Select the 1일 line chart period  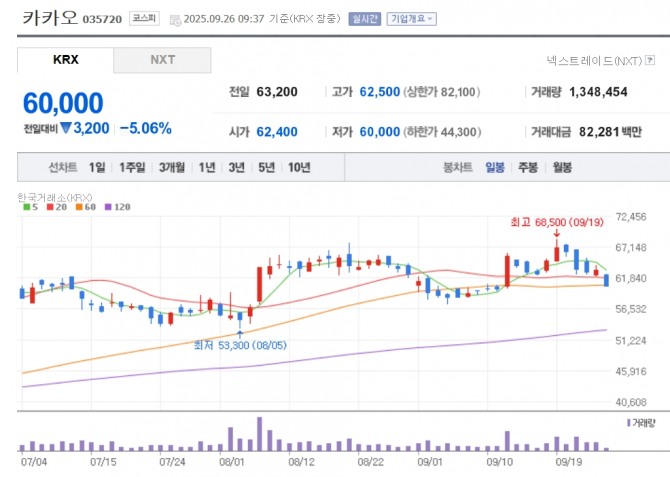97,167
